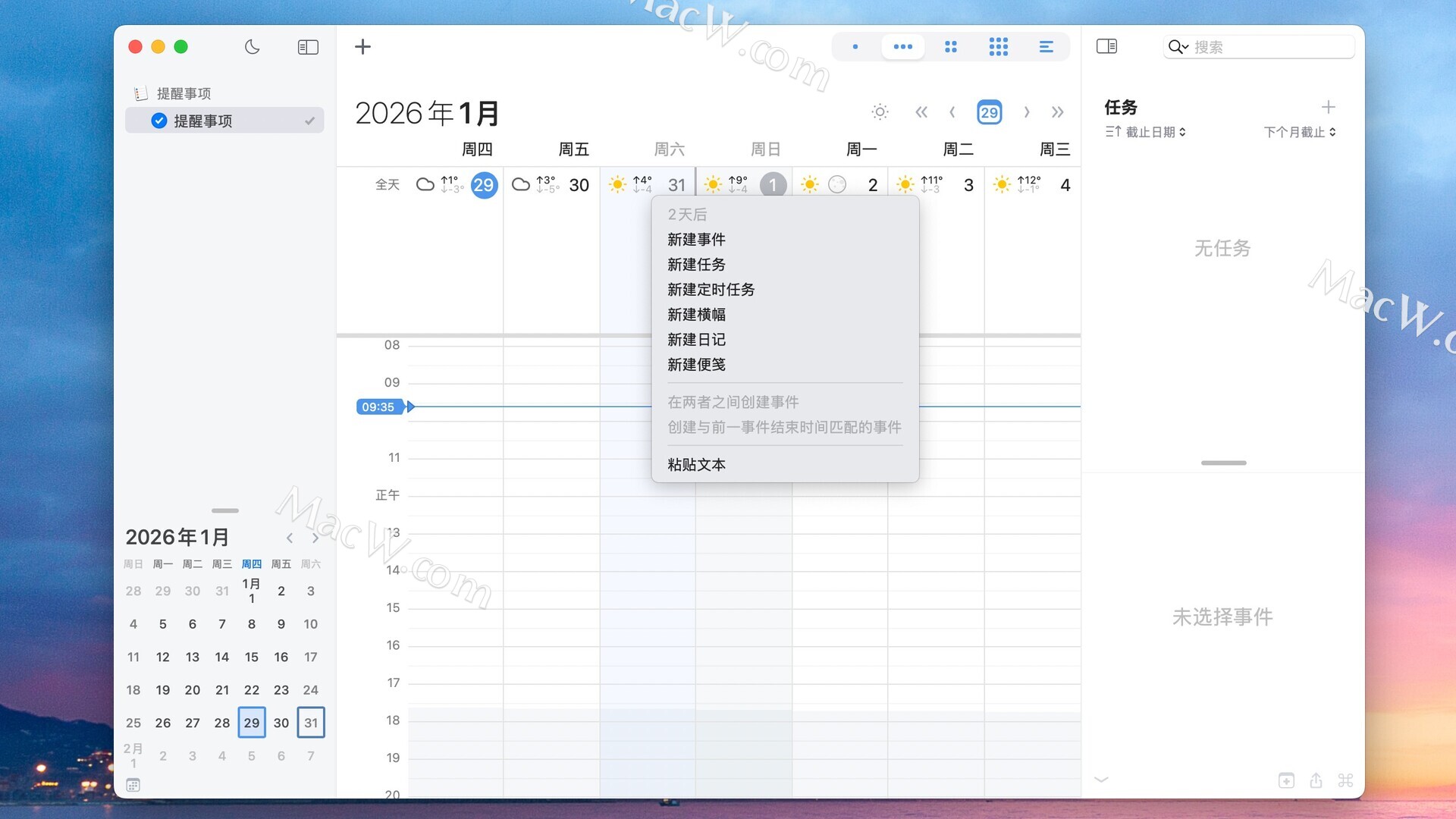The height and width of the screenshot is (819, 1456).
Task: Switch to list view icon
Action: coord(1046,47)
